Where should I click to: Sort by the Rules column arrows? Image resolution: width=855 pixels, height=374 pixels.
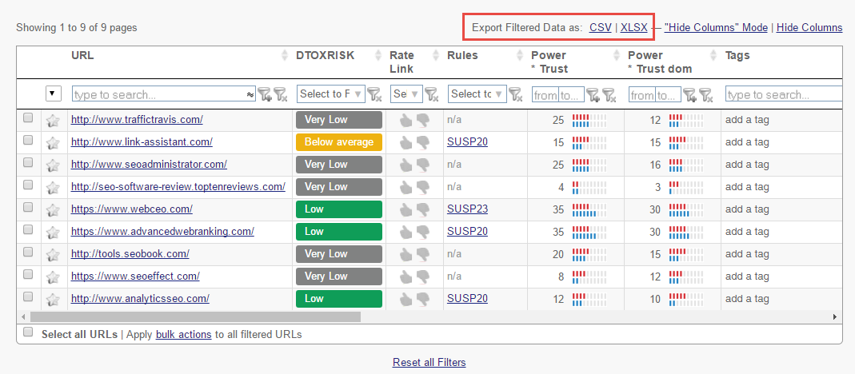pos(519,55)
